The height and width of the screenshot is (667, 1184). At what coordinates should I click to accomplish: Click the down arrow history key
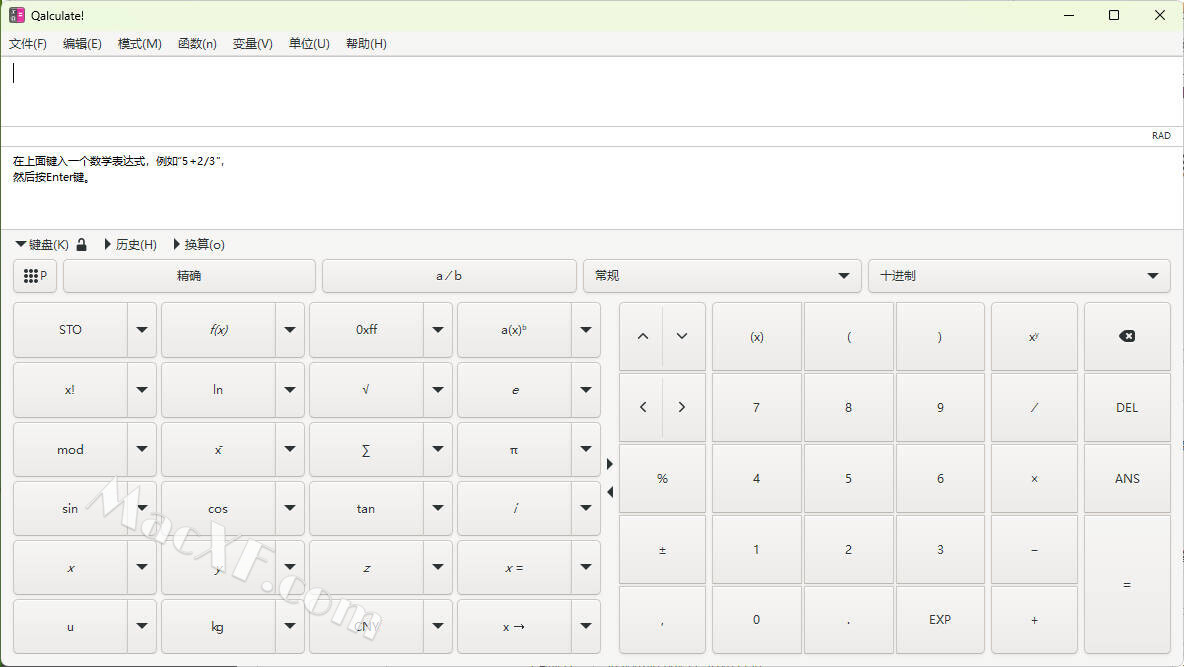click(682, 336)
